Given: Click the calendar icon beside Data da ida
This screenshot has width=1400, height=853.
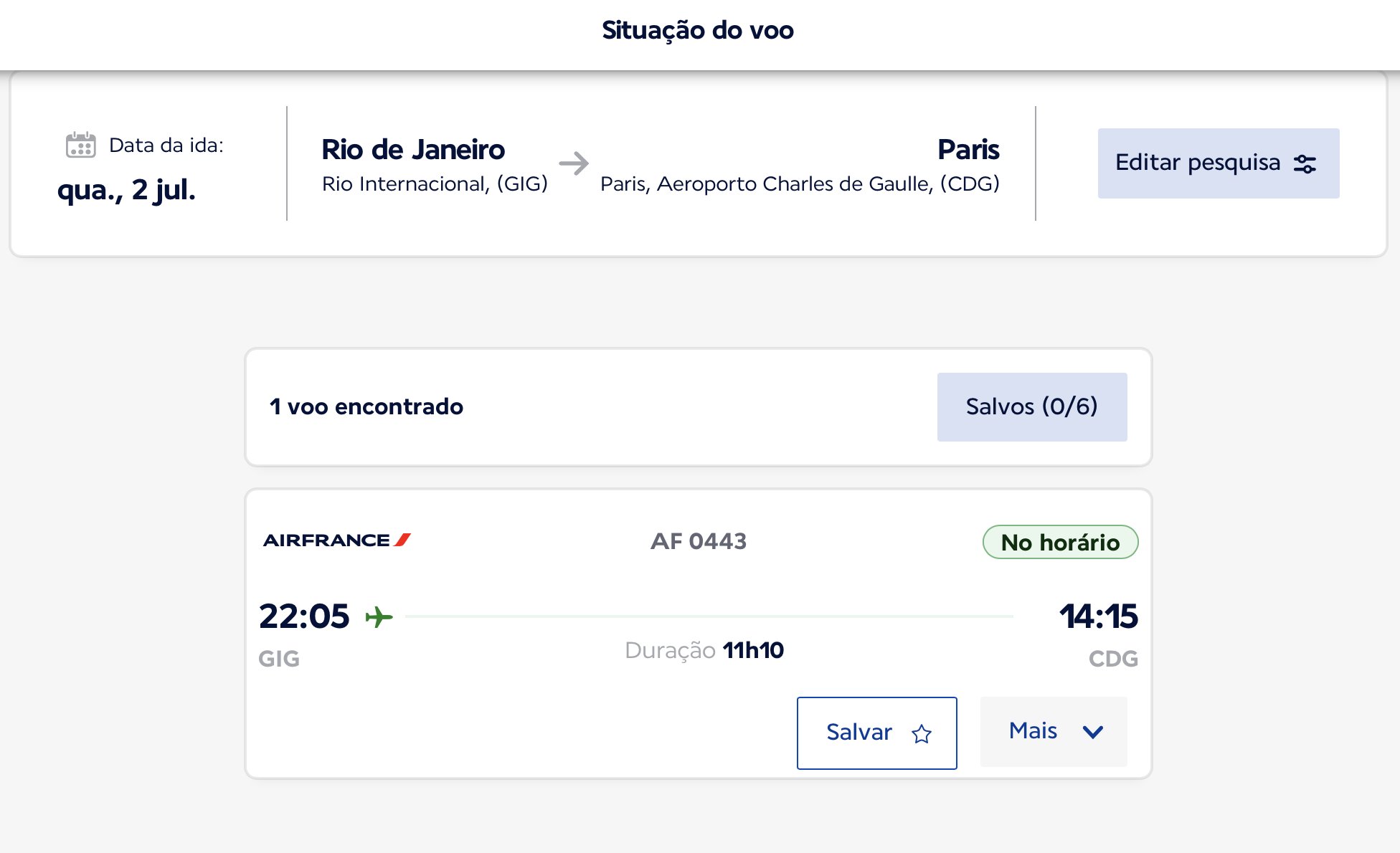Looking at the screenshot, I should 80,145.
